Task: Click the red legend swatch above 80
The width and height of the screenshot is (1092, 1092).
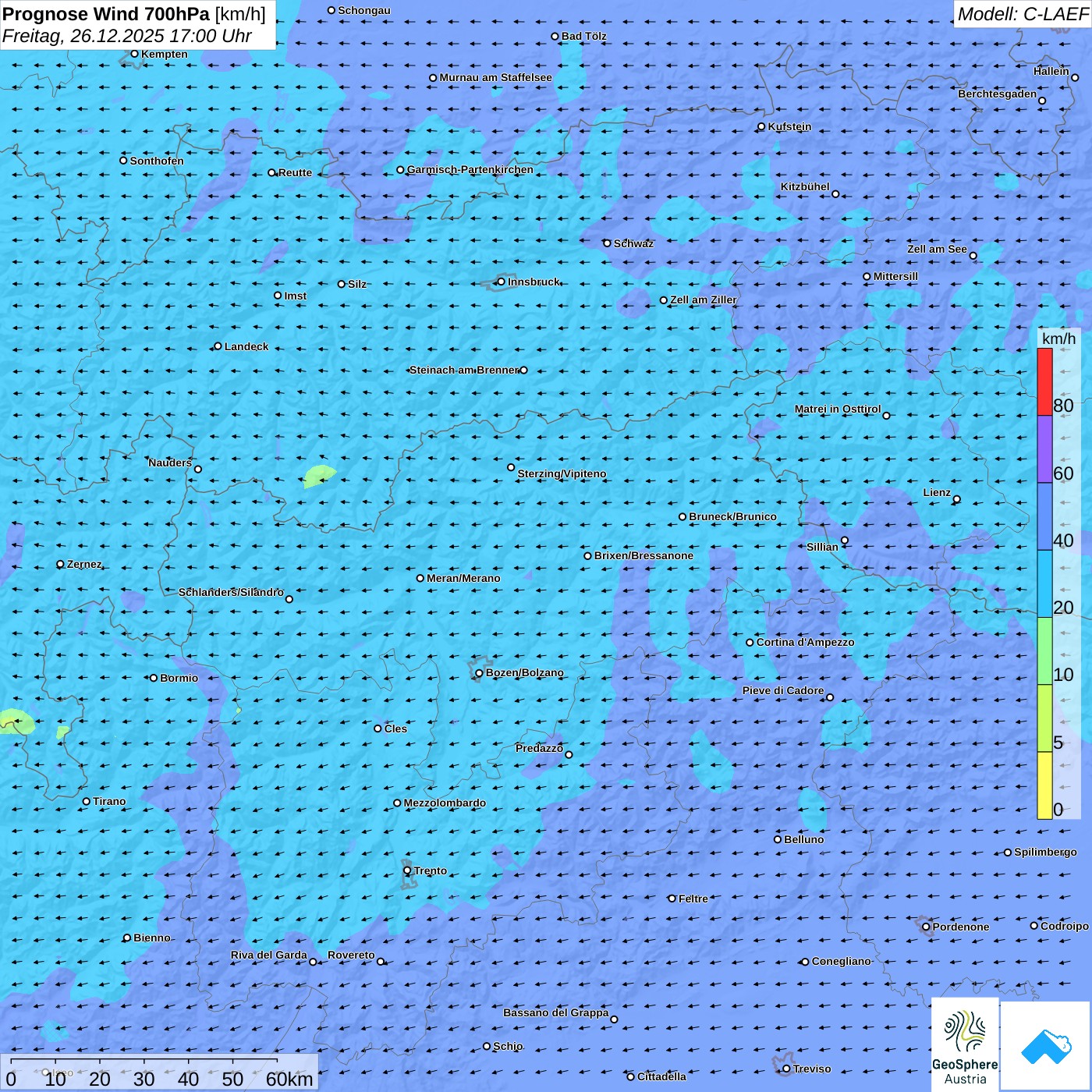Action: click(x=1044, y=382)
